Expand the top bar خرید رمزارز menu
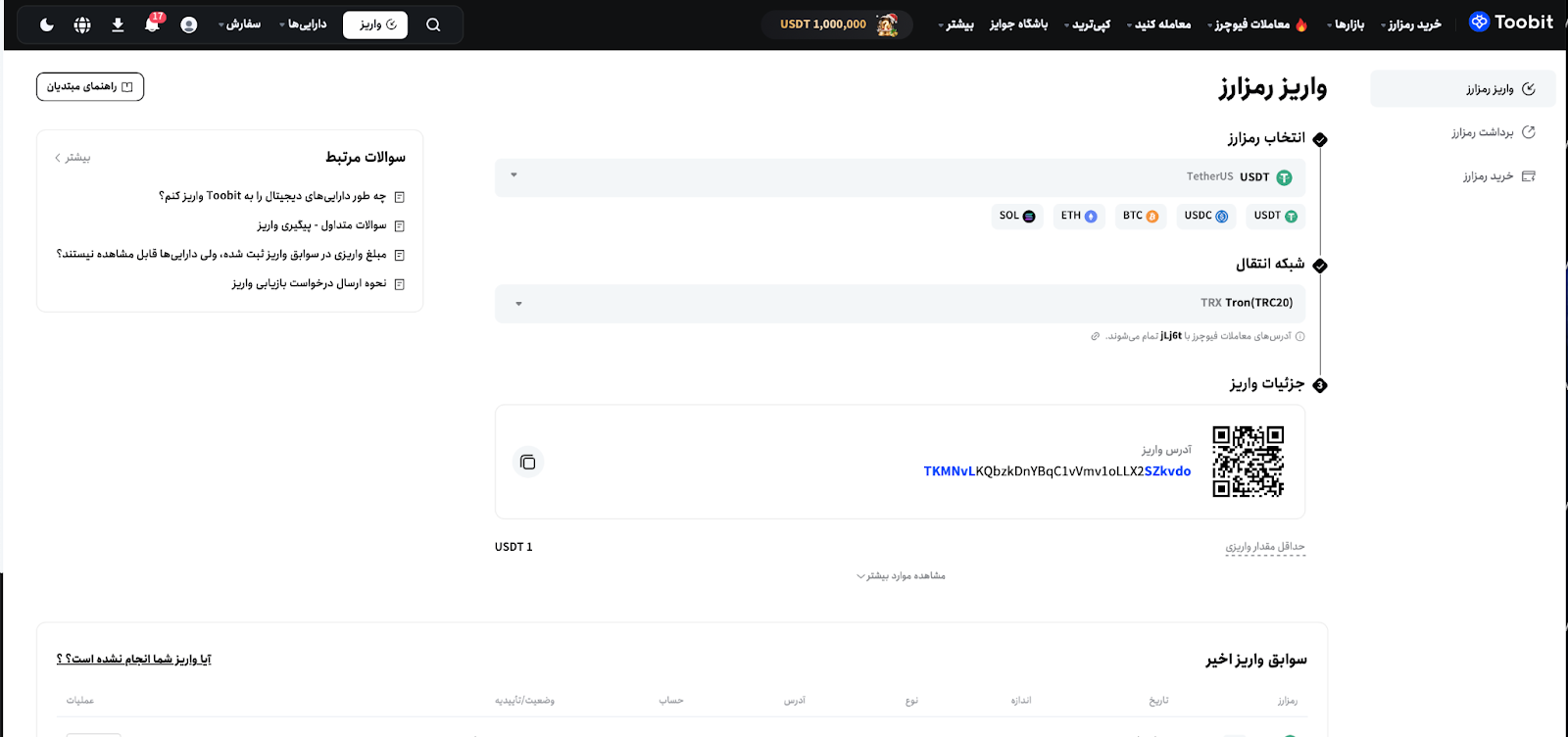 pyautogui.click(x=1411, y=25)
